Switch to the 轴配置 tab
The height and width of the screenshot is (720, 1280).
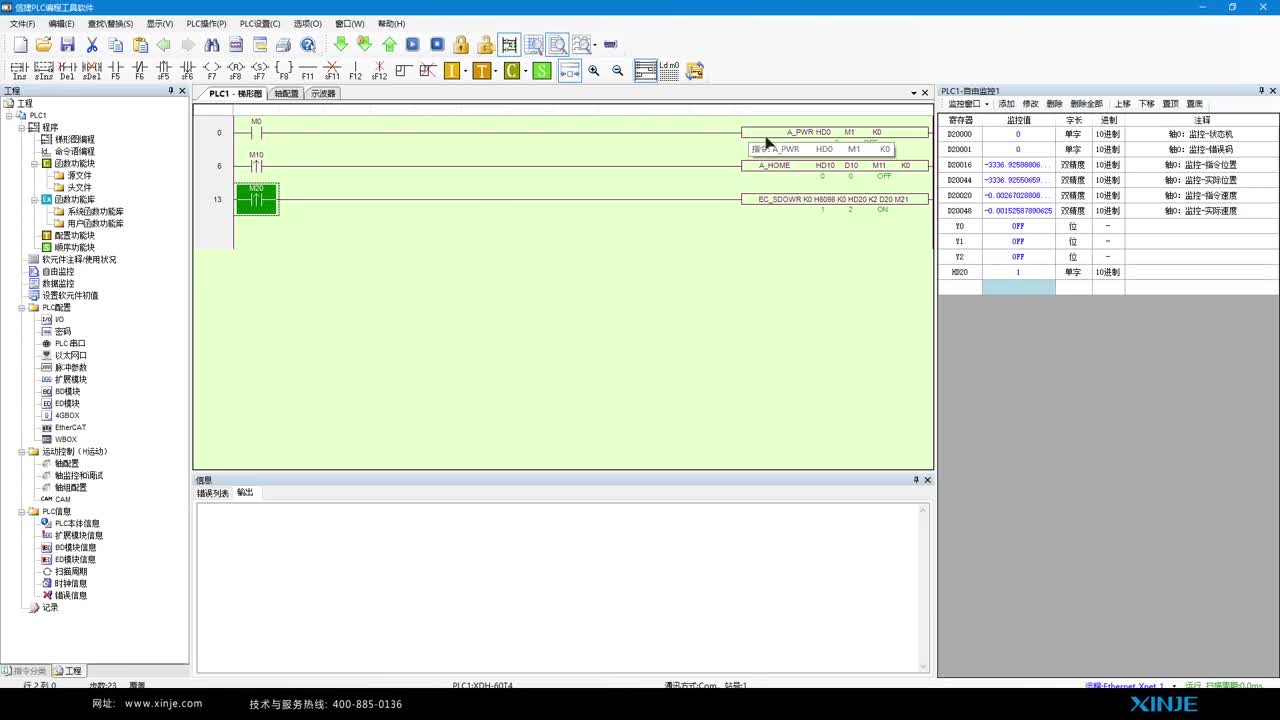click(286, 93)
